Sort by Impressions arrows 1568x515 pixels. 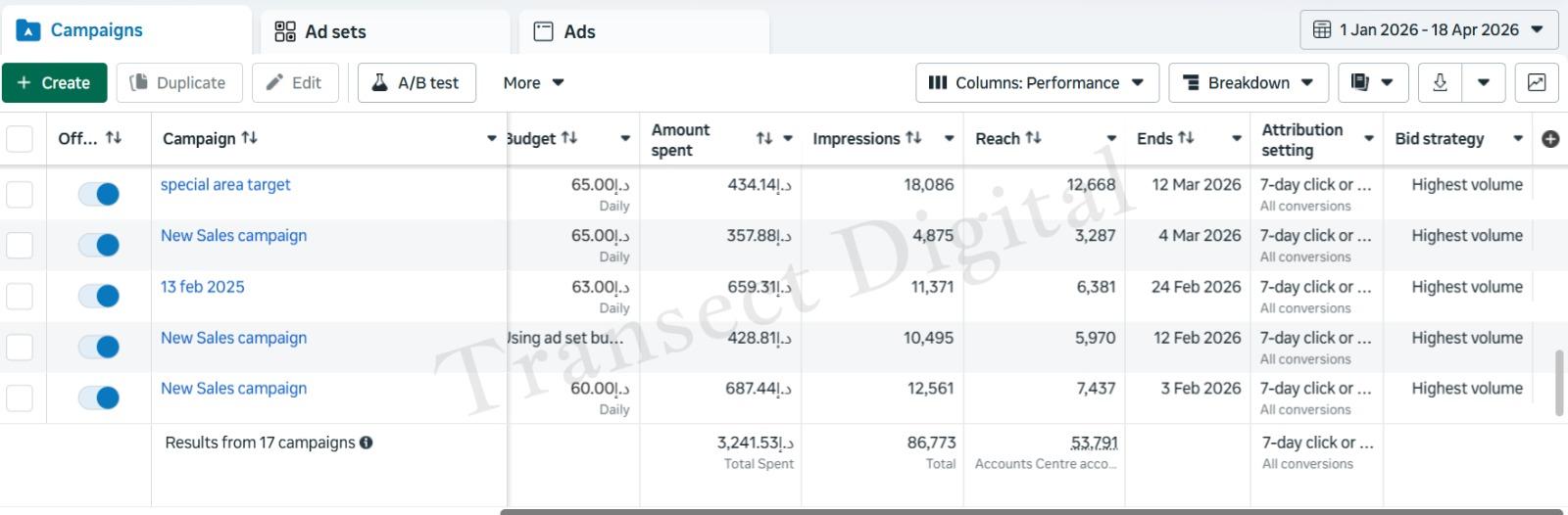coord(913,138)
